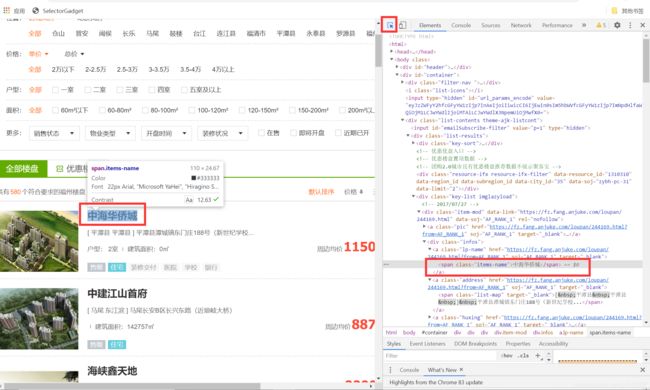Click the discount icon beside 优惠楼盘 tab
The image size is (650, 390).
[x=60, y=169]
